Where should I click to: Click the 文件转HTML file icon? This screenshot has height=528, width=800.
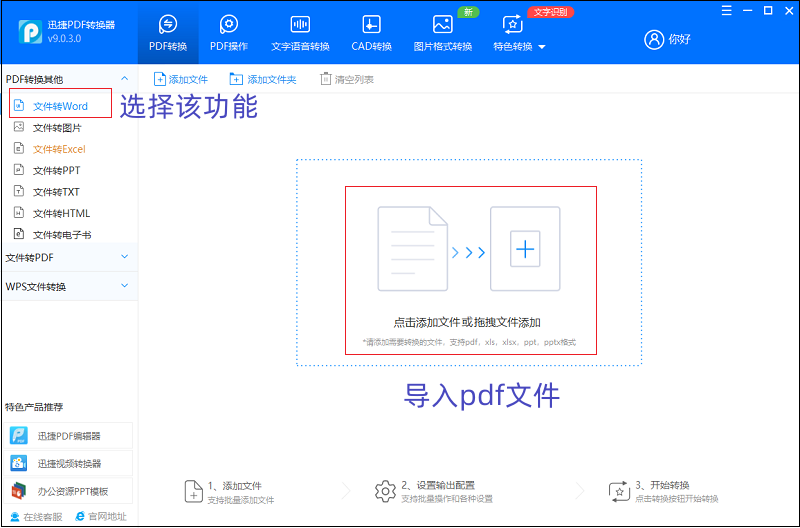pos(19,213)
